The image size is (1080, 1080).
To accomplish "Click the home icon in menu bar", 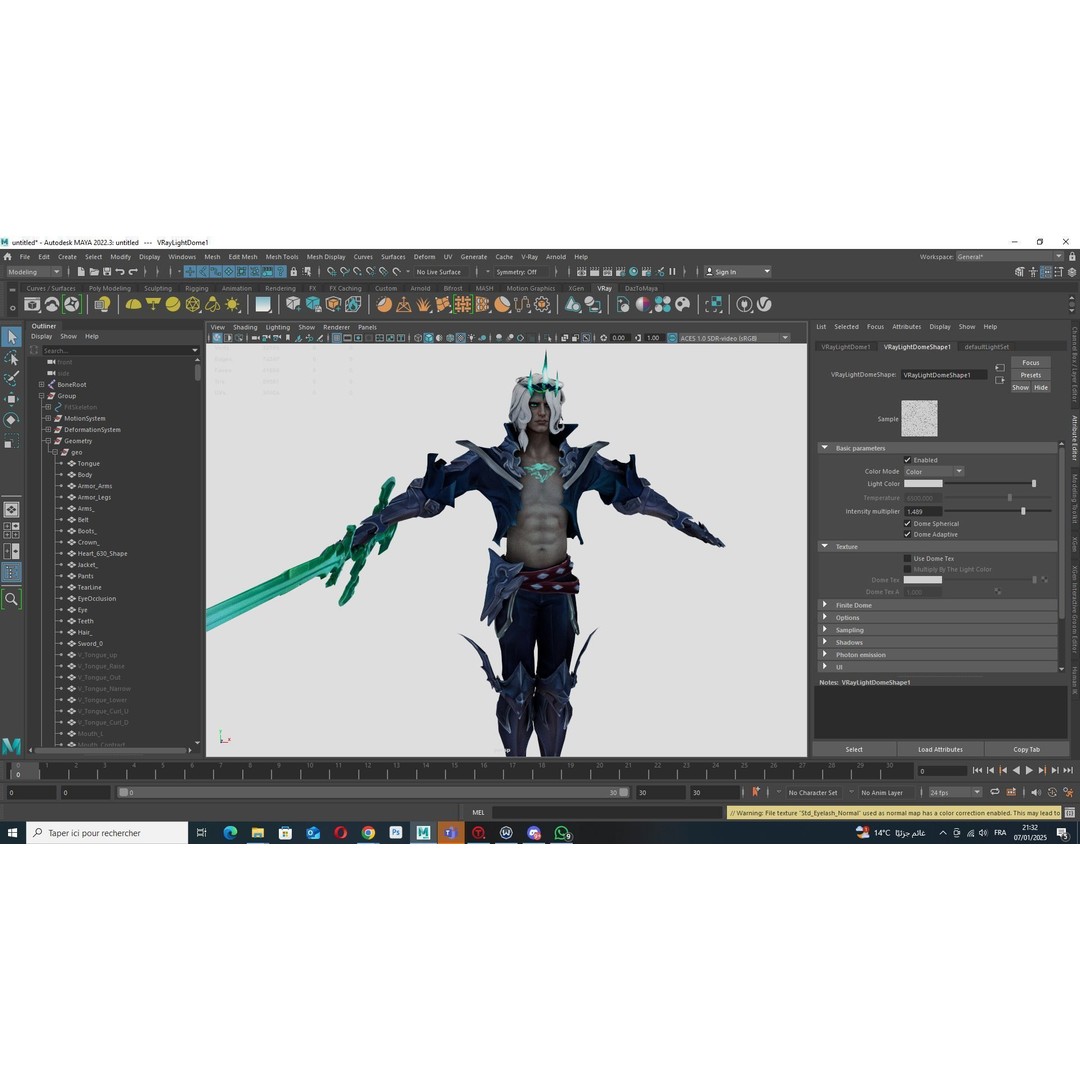I will 8,257.
